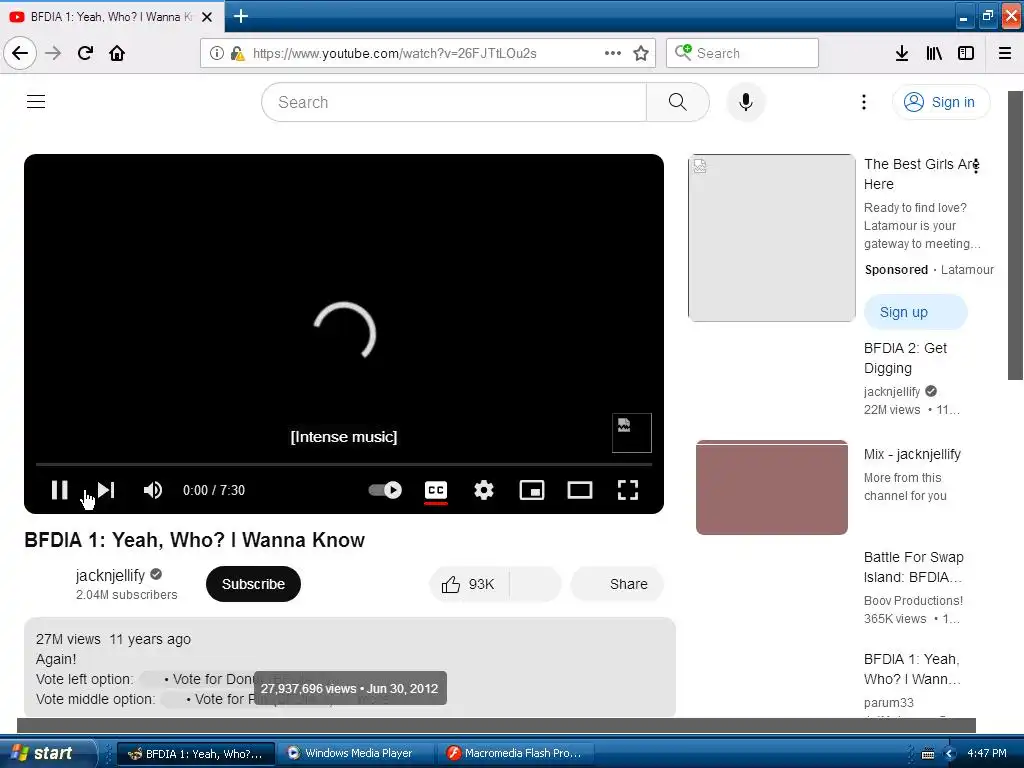The image size is (1024, 768).
Task: Subscribe to jacknjellify channel
Action: click(253, 584)
